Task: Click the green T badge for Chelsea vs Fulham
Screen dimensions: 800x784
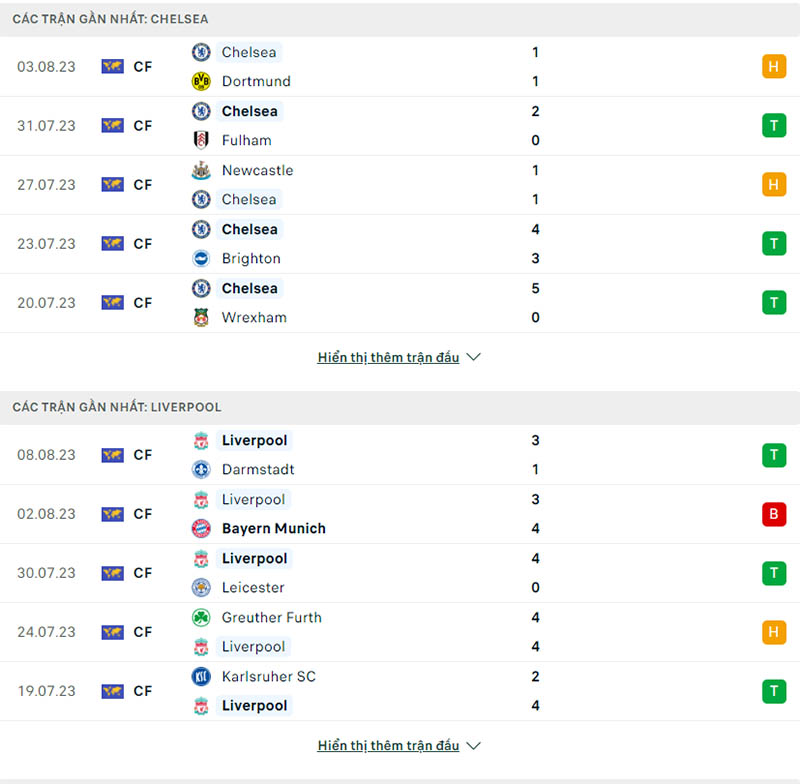Action: pyautogui.click(x=773, y=126)
